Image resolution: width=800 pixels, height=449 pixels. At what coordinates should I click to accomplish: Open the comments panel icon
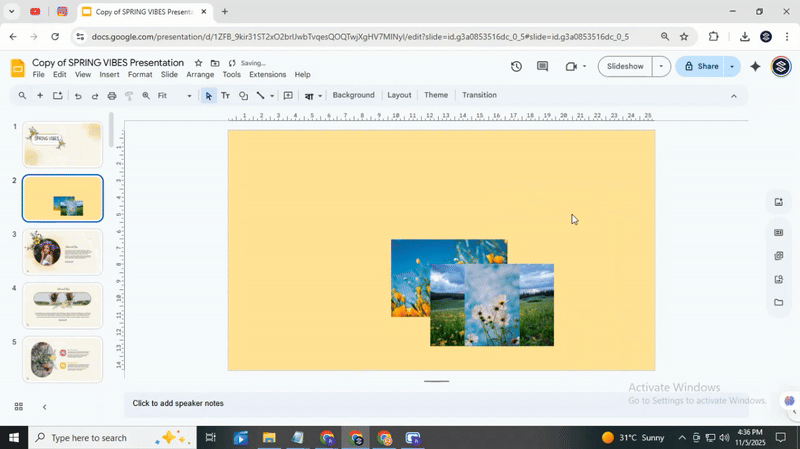click(x=543, y=67)
